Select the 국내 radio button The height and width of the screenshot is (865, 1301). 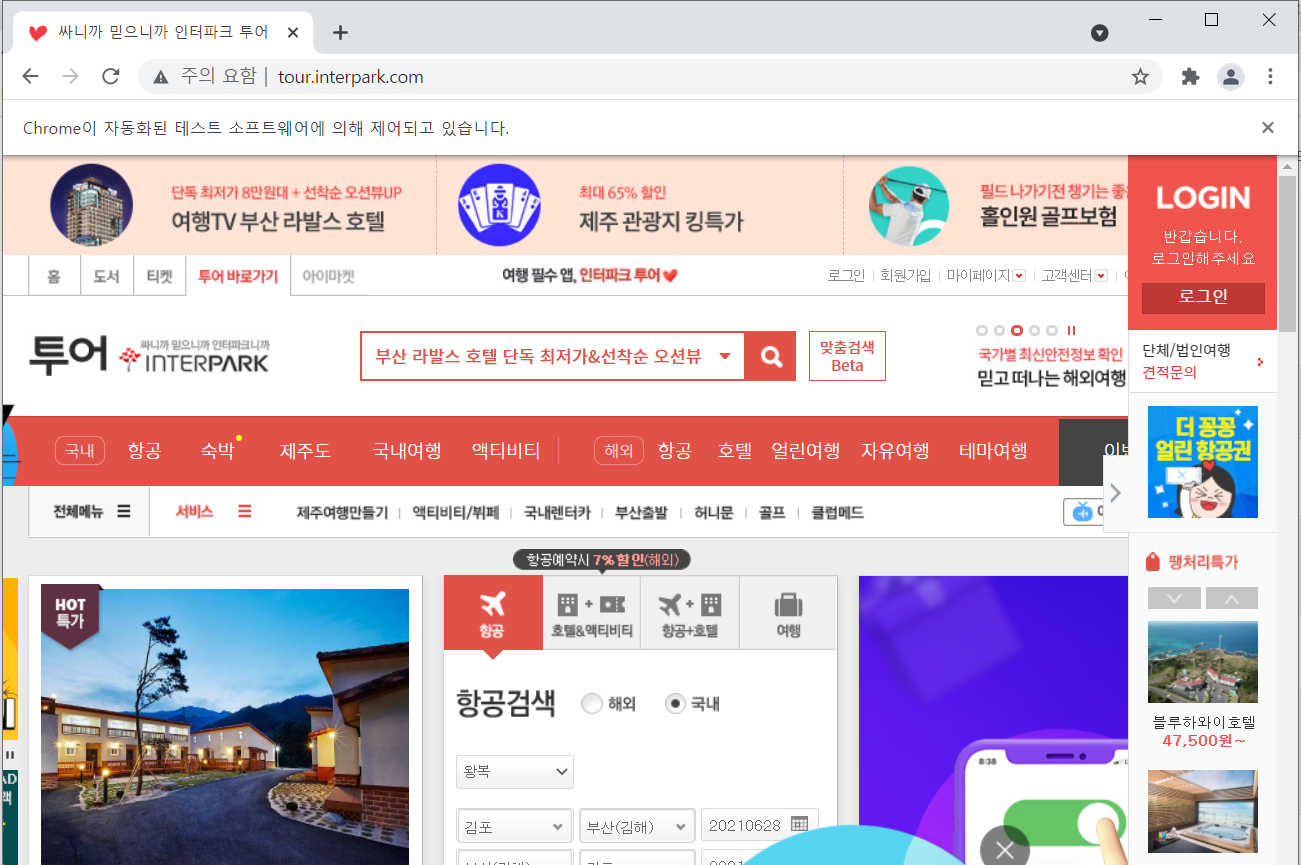click(675, 703)
